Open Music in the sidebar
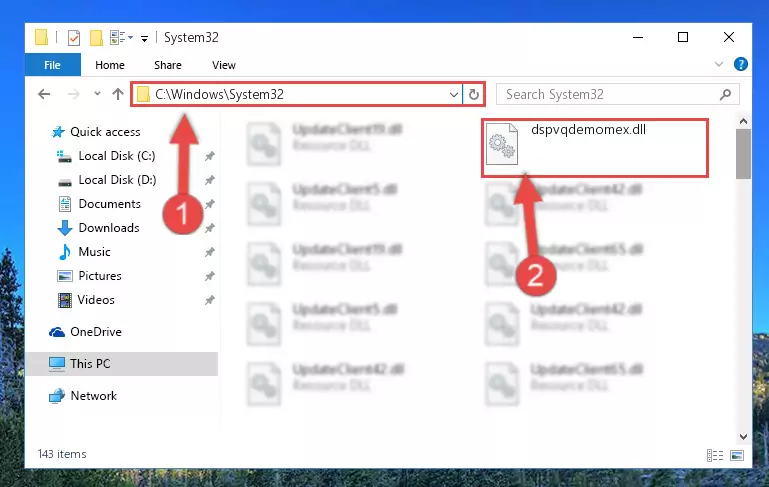Image resolution: width=769 pixels, height=487 pixels. pos(84,252)
